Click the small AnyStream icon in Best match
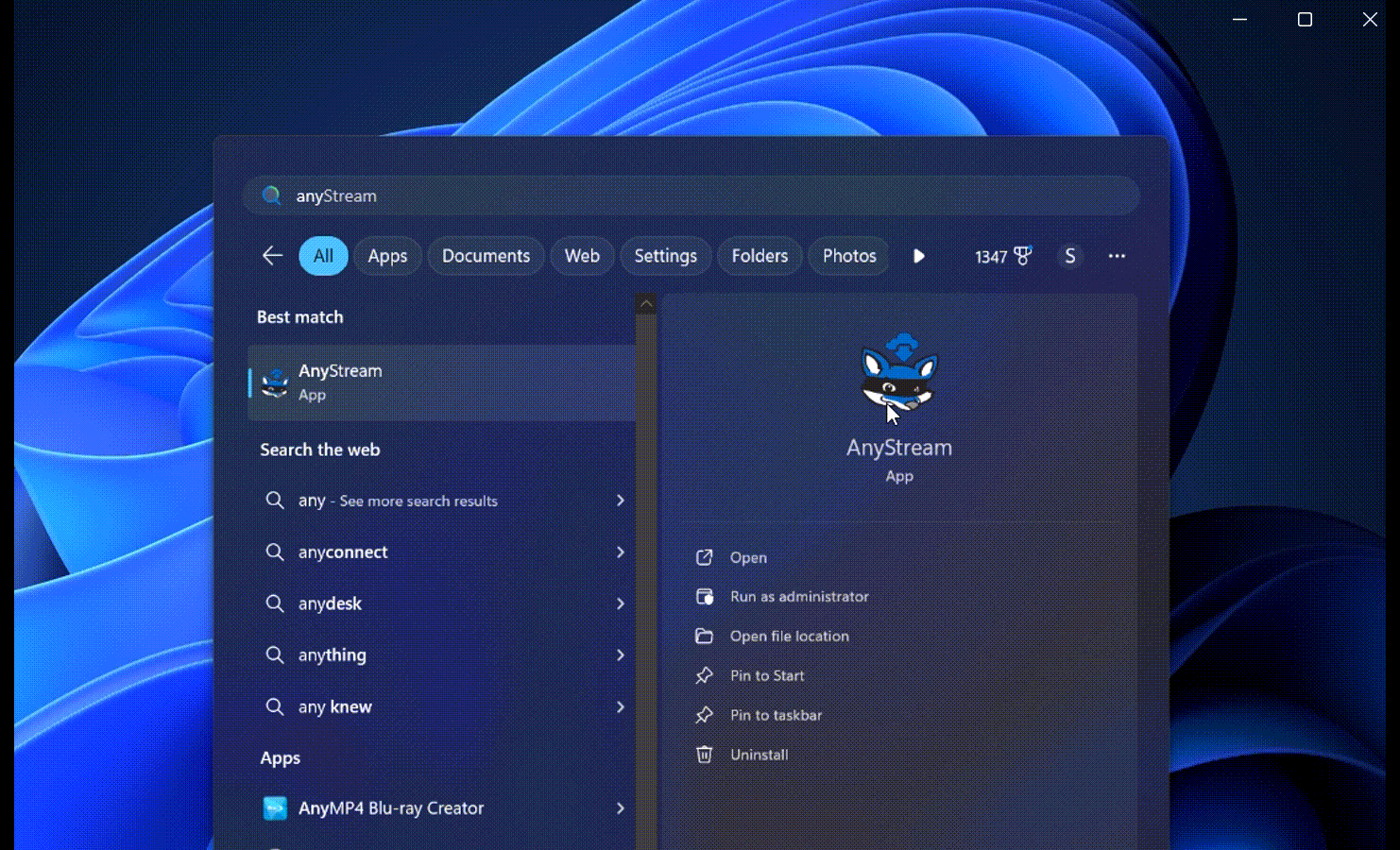This screenshot has width=1400, height=850. pos(275,382)
